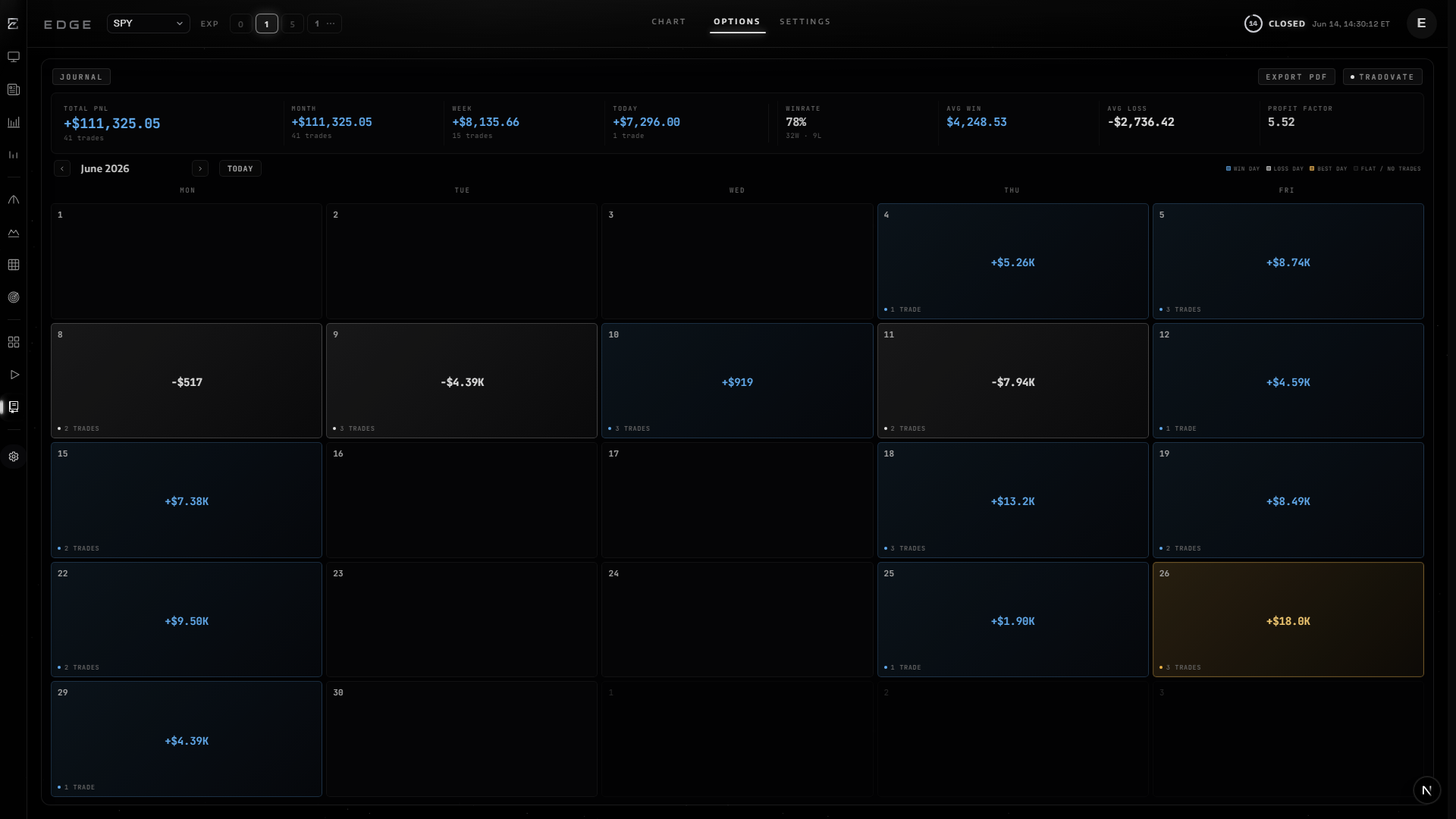Open the play triangle sidebar icon
The width and height of the screenshot is (1456, 819).
pos(14,375)
